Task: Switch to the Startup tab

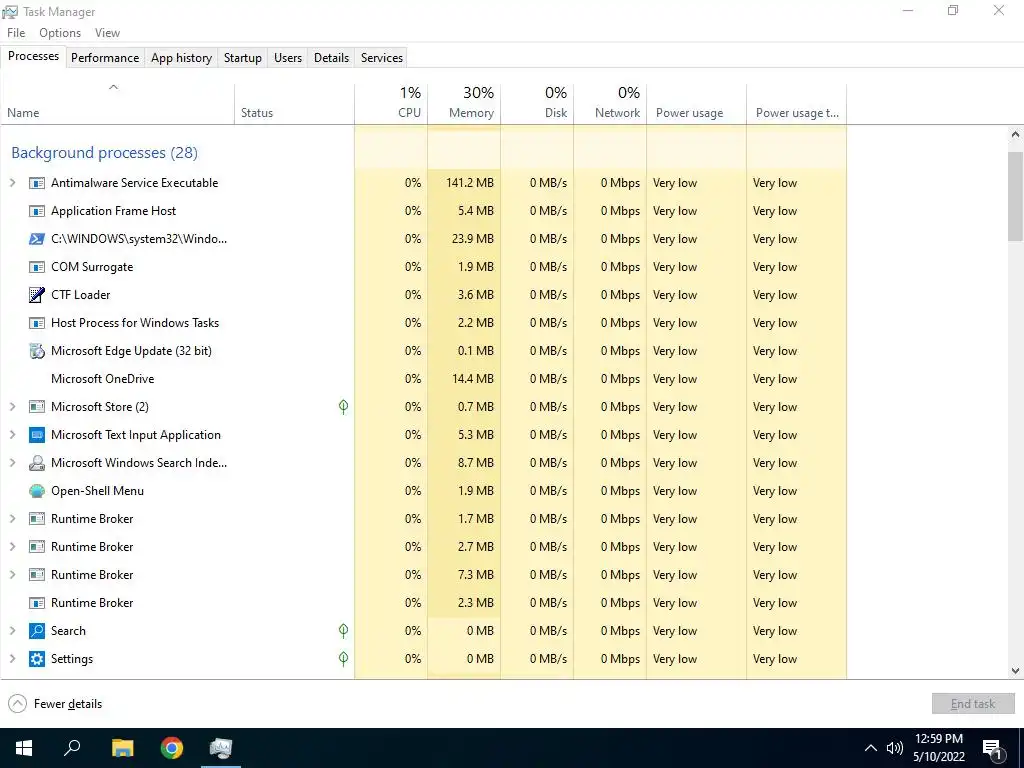Action: coord(243,57)
